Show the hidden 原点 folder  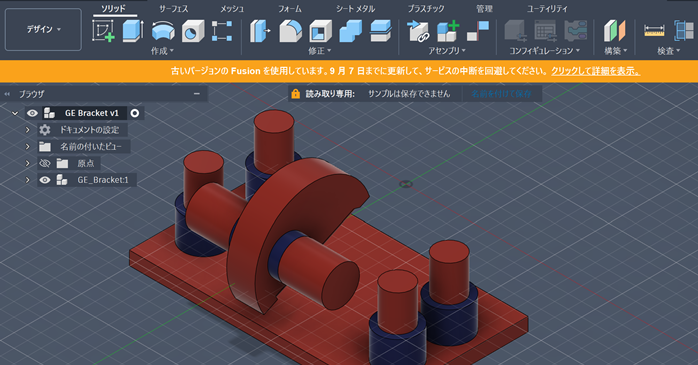(x=45, y=163)
